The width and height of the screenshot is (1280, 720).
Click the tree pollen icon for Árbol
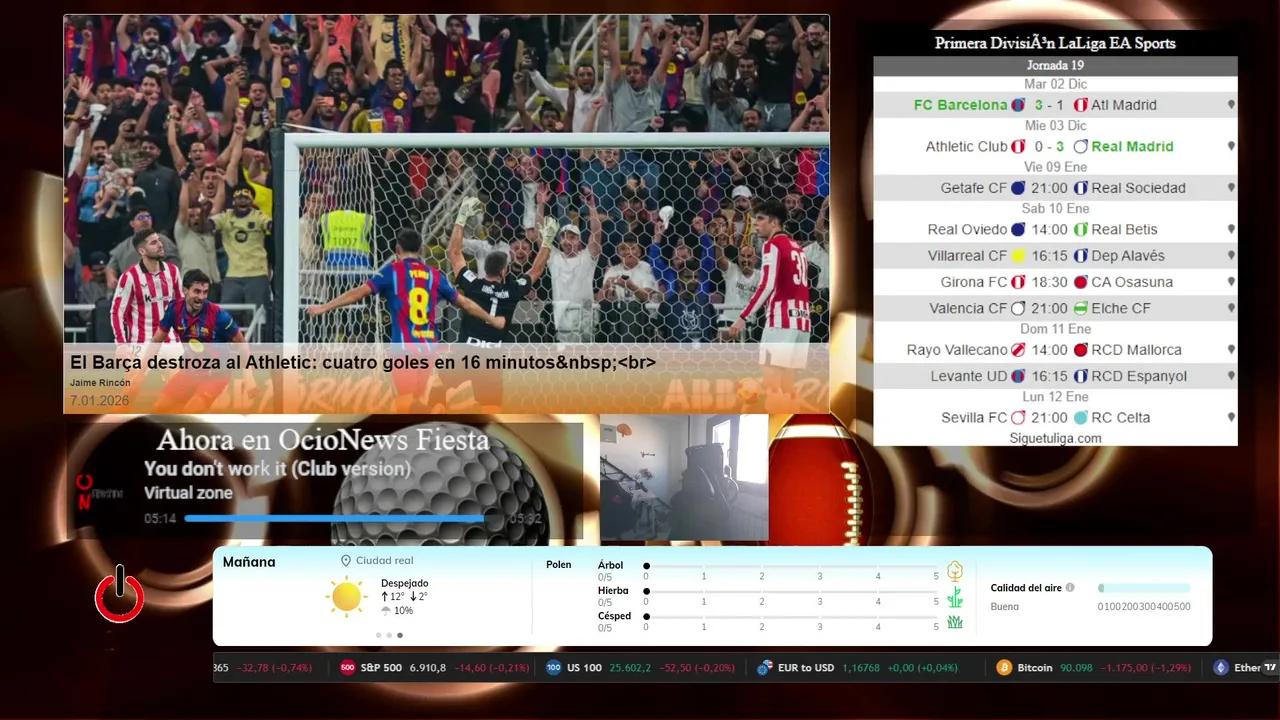click(955, 571)
